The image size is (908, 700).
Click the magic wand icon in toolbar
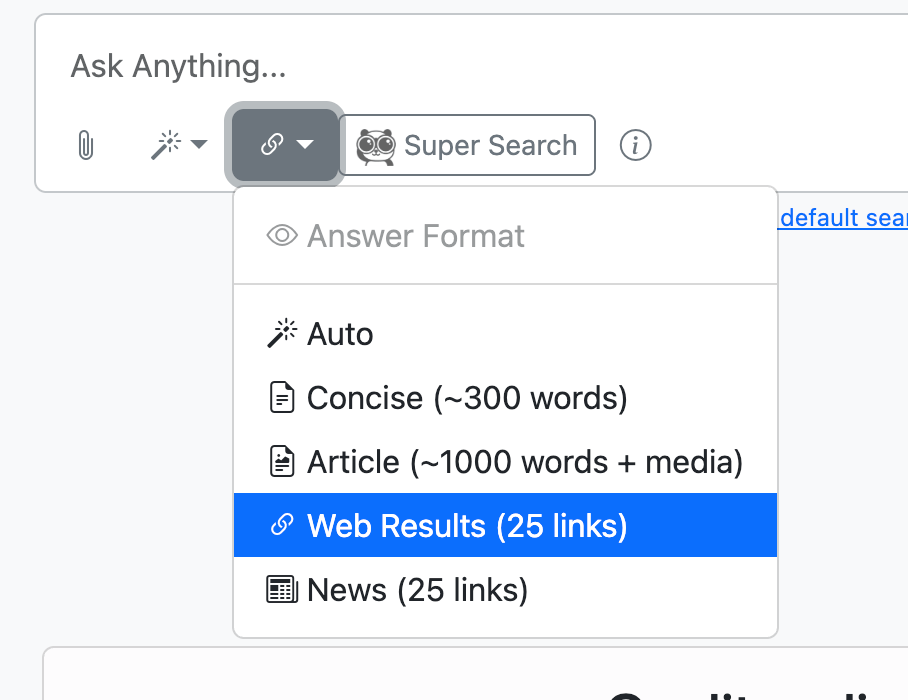point(165,146)
